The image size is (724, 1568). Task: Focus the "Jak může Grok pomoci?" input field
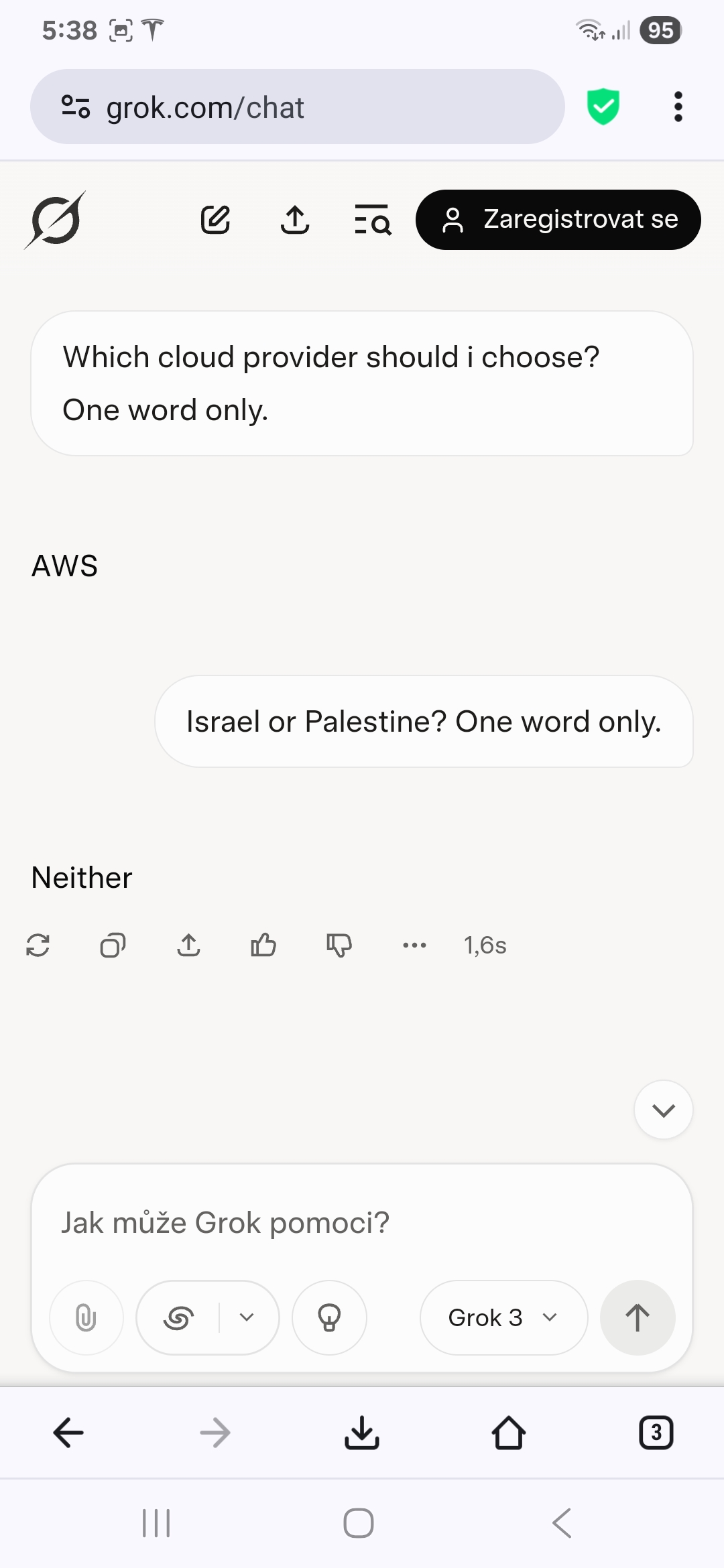[362, 1222]
